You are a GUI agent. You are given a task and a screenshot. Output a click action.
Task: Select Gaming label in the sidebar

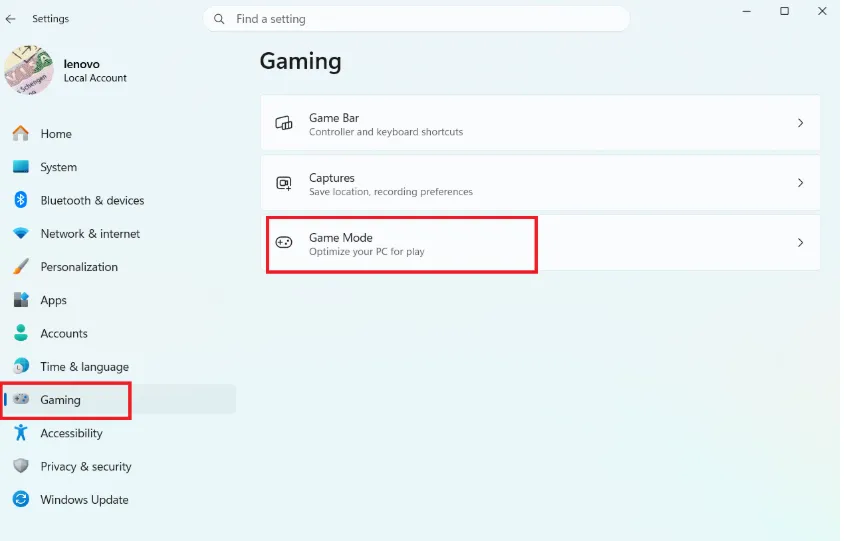tap(60, 400)
